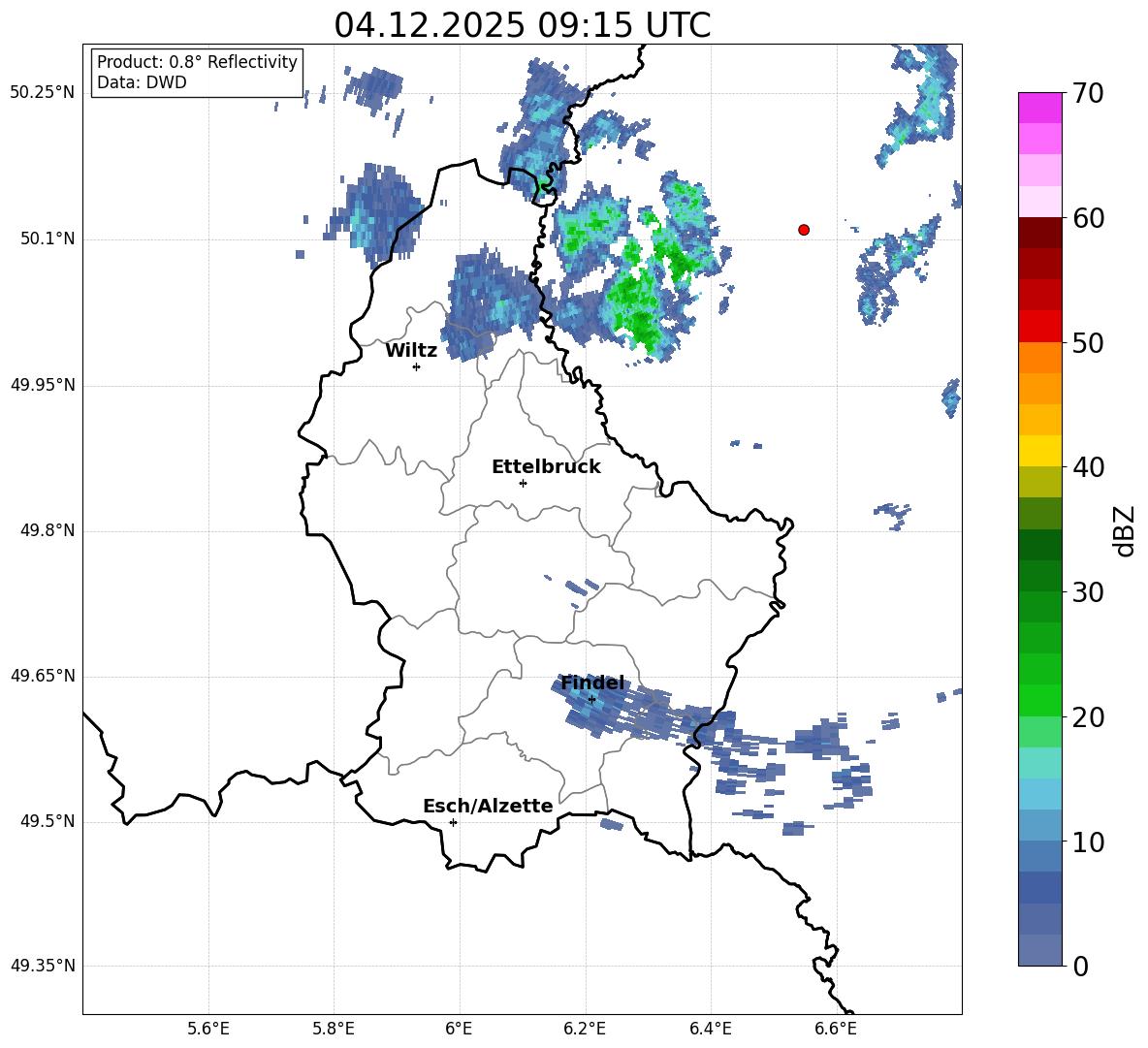This screenshot has width=1148, height=1048.
Task: Click the 6°E longitude tick label
Action: pyautogui.click(x=459, y=1029)
